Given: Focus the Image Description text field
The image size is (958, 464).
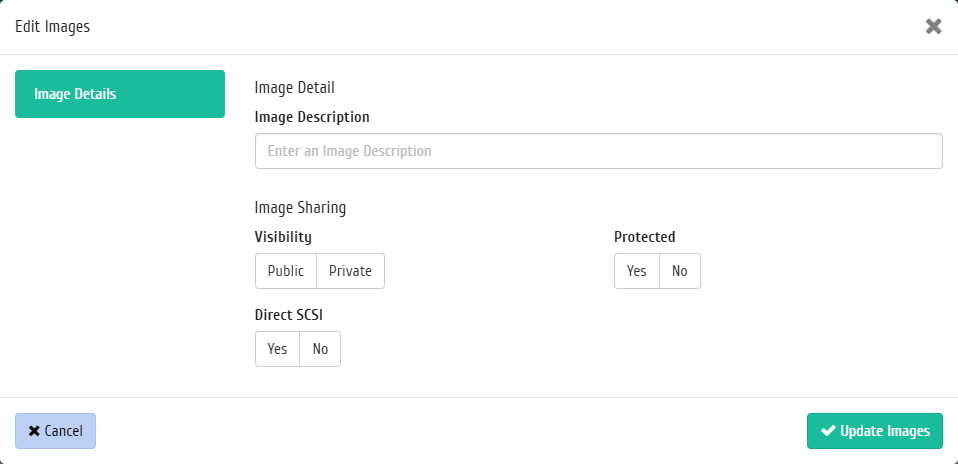Looking at the screenshot, I should [x=599, y=151].
